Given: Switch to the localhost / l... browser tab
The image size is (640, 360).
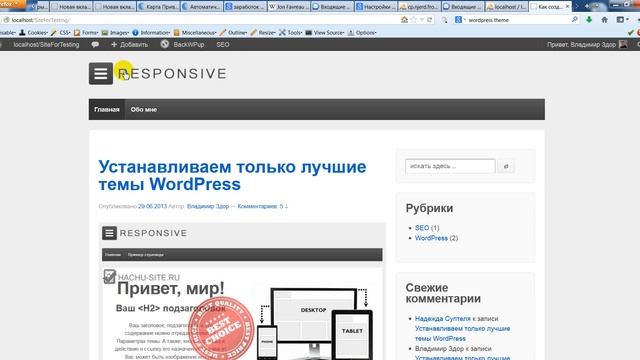Looking at the screenshot, I should [x=507, y=7].
